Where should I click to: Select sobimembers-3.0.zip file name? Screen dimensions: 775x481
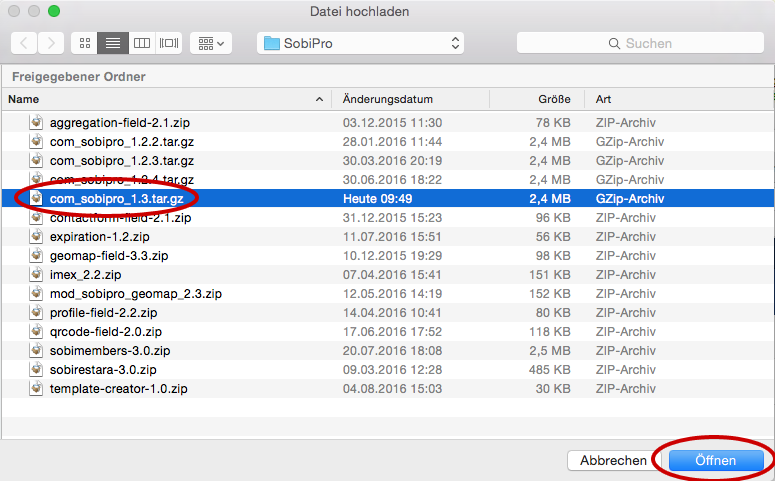(110, 351)
